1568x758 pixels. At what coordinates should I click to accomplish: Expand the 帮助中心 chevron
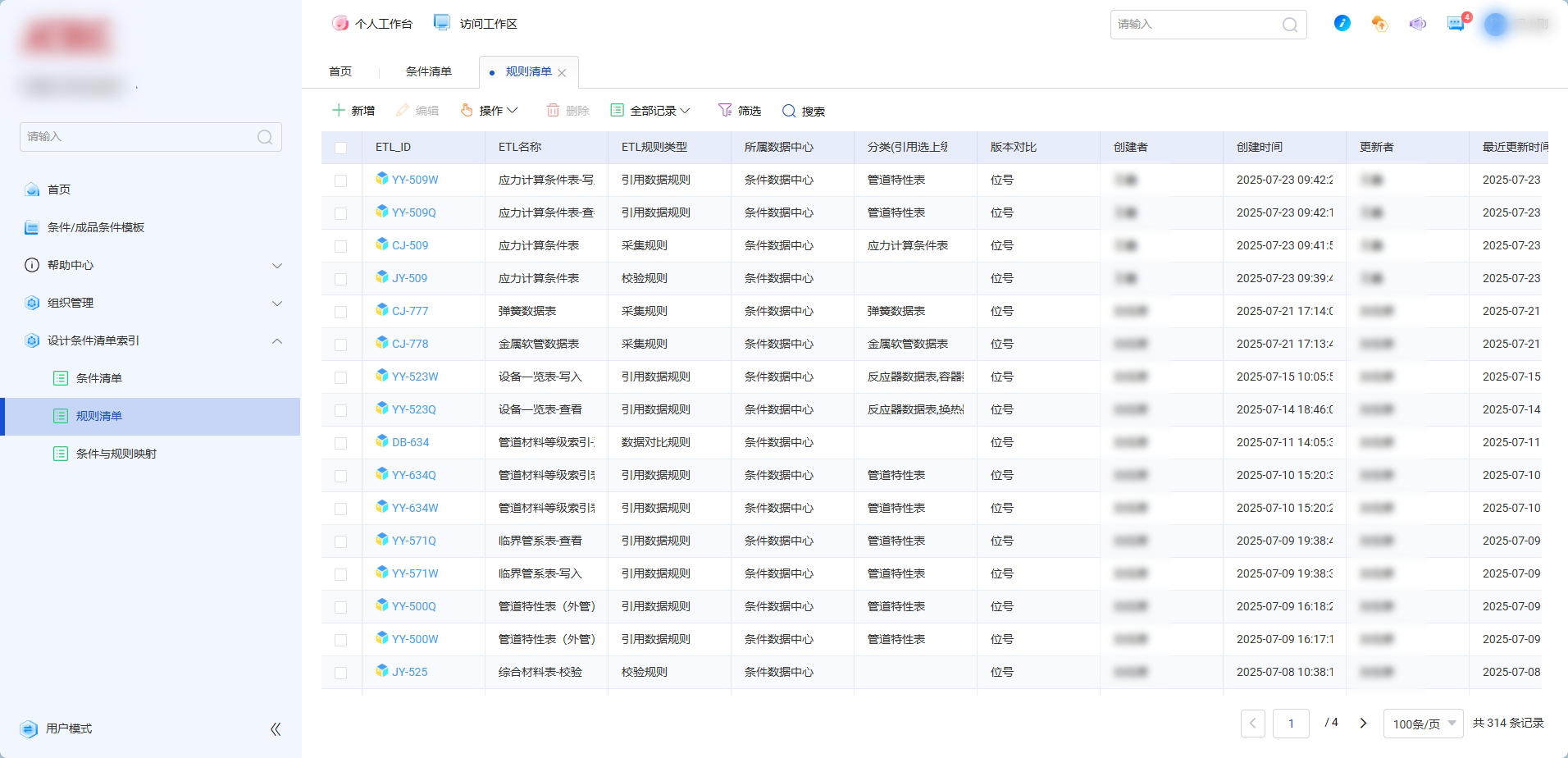coord(277,266)
